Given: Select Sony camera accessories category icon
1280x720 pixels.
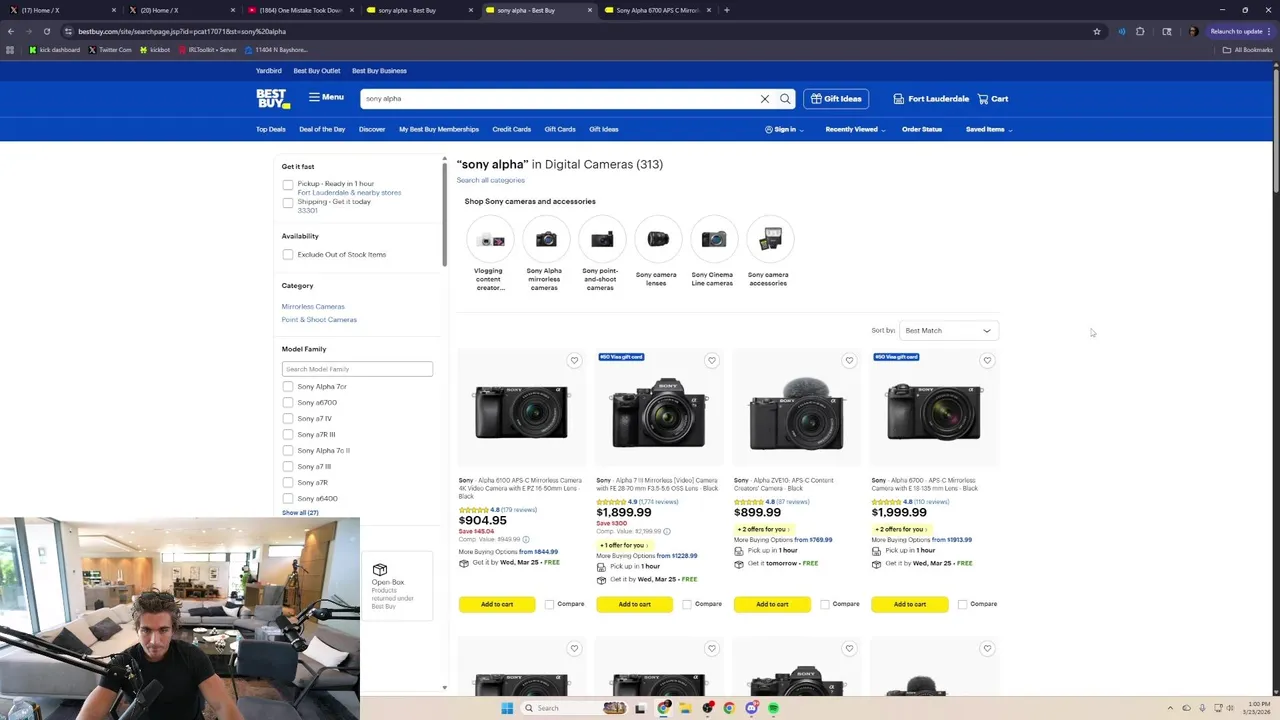Looking at the screenshot, I should pos(770,240).
